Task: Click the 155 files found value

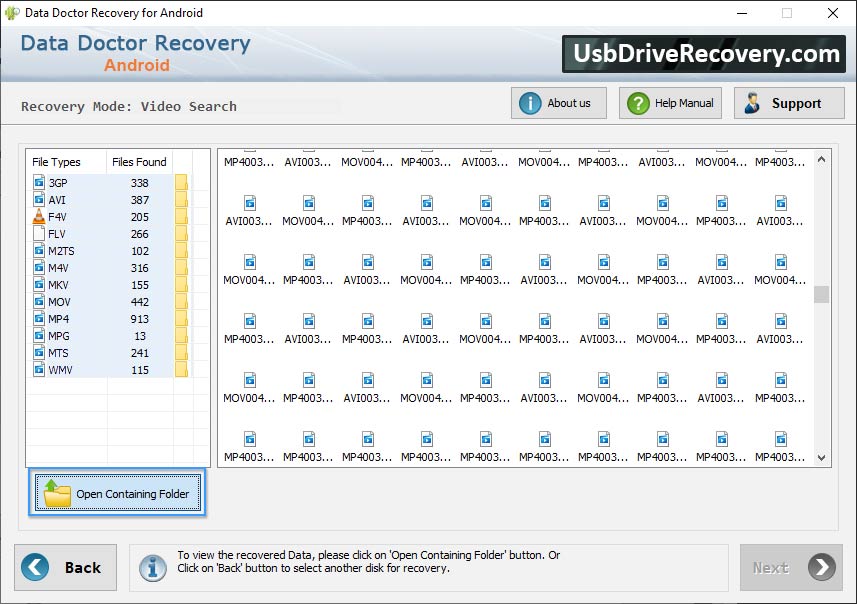Action: [140, 285]
